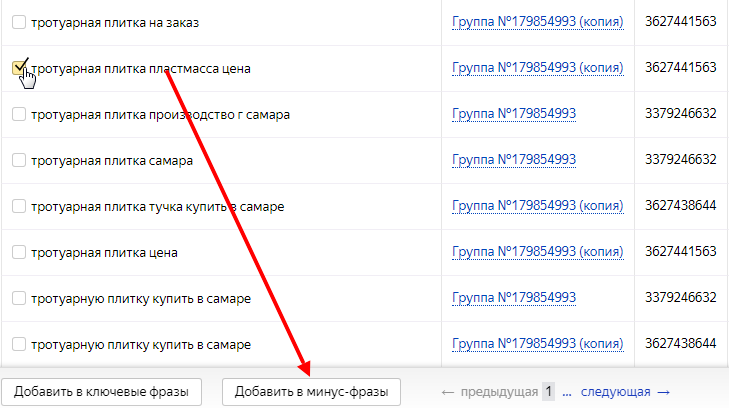
Task: Click "Добавить в ключевые фразы" button
Action: tap(101, 392)
